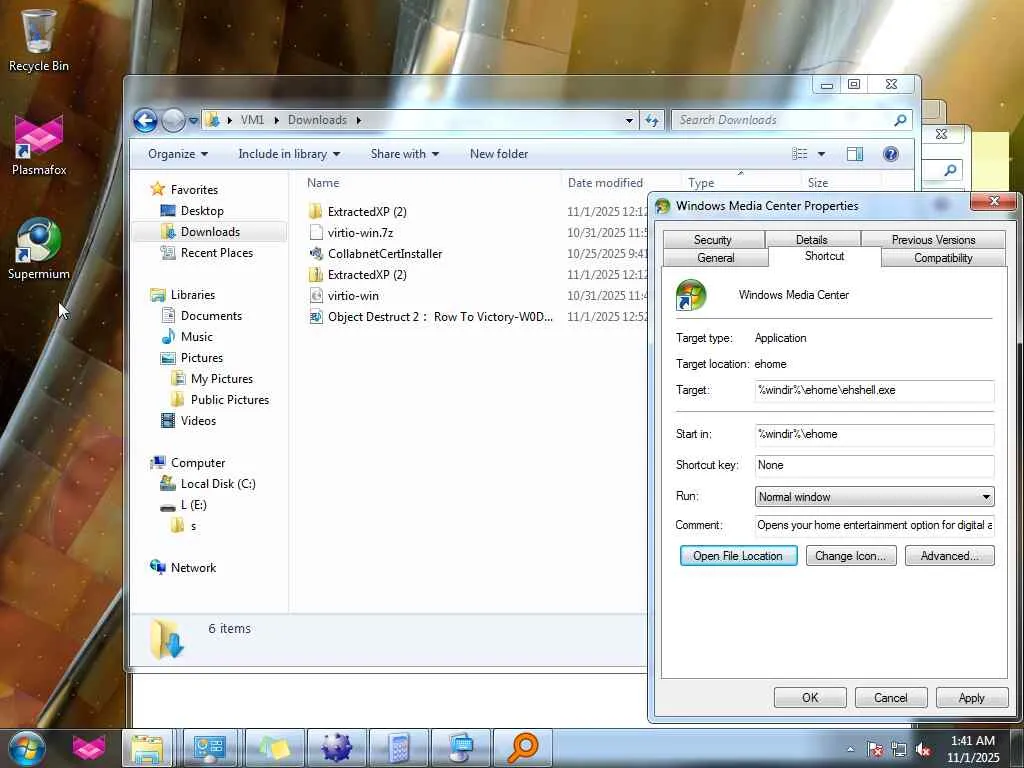The width and height of the screenshot is (1024, 768).
Task: Click the CollabnetCertInstaller file icon
Action: pos(316,253)
